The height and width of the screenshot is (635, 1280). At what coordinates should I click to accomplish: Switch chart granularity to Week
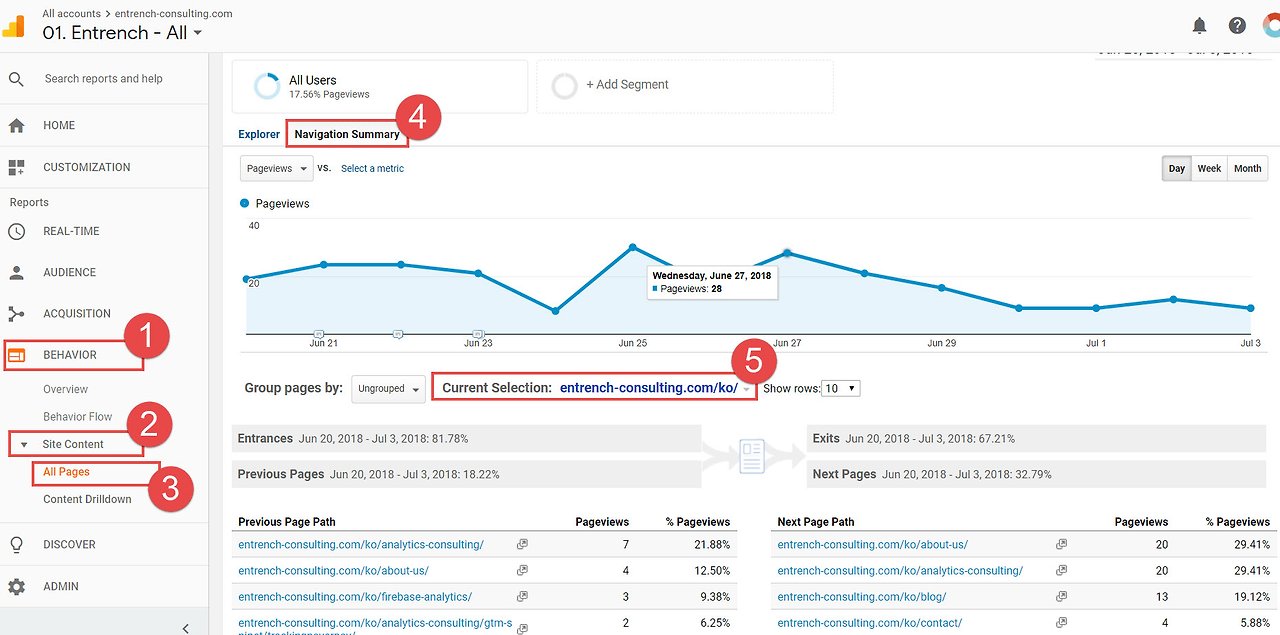tap(1209, 169)
